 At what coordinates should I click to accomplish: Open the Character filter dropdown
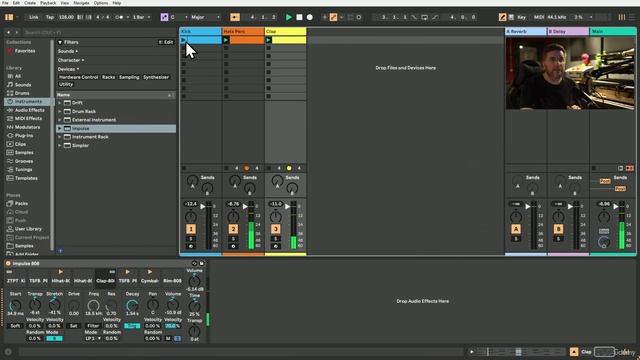[x=71, y=60]
